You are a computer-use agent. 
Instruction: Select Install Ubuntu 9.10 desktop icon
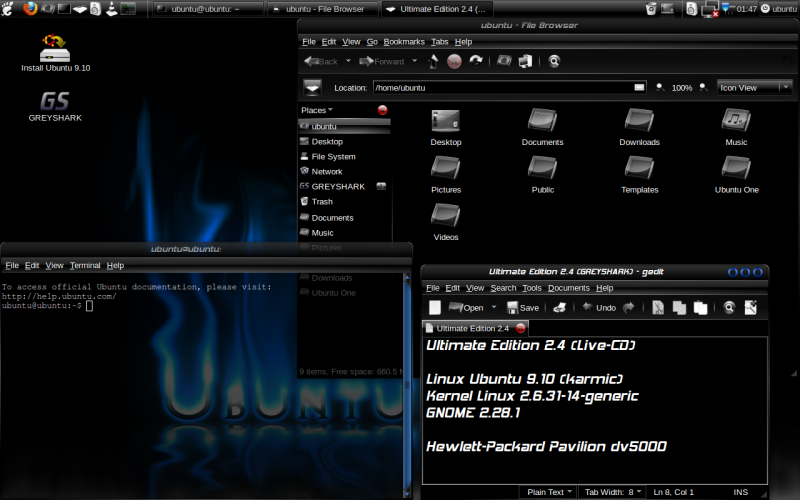[56, 53]
